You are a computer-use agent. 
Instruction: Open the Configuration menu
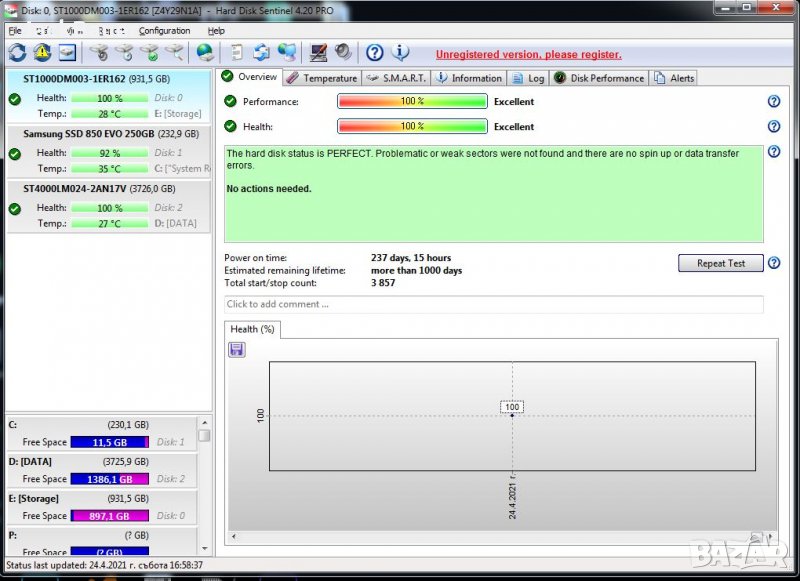tap(164, 31)
